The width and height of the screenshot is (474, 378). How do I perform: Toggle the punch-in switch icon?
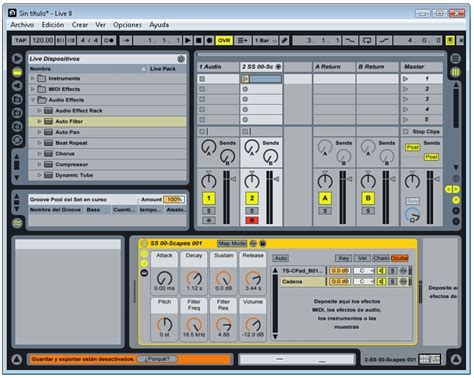pyautogui.click(x=350, y=40)
